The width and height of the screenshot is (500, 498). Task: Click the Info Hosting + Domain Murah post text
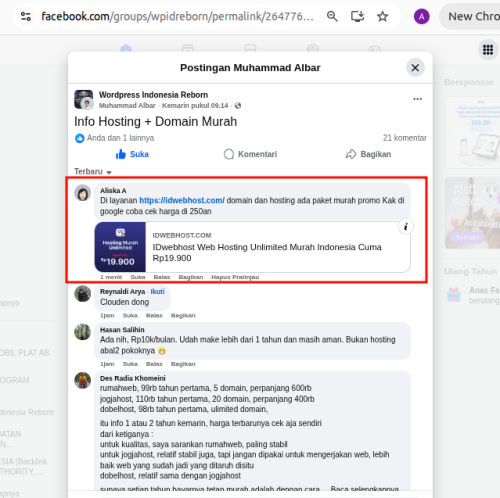[x=155, y=122]
